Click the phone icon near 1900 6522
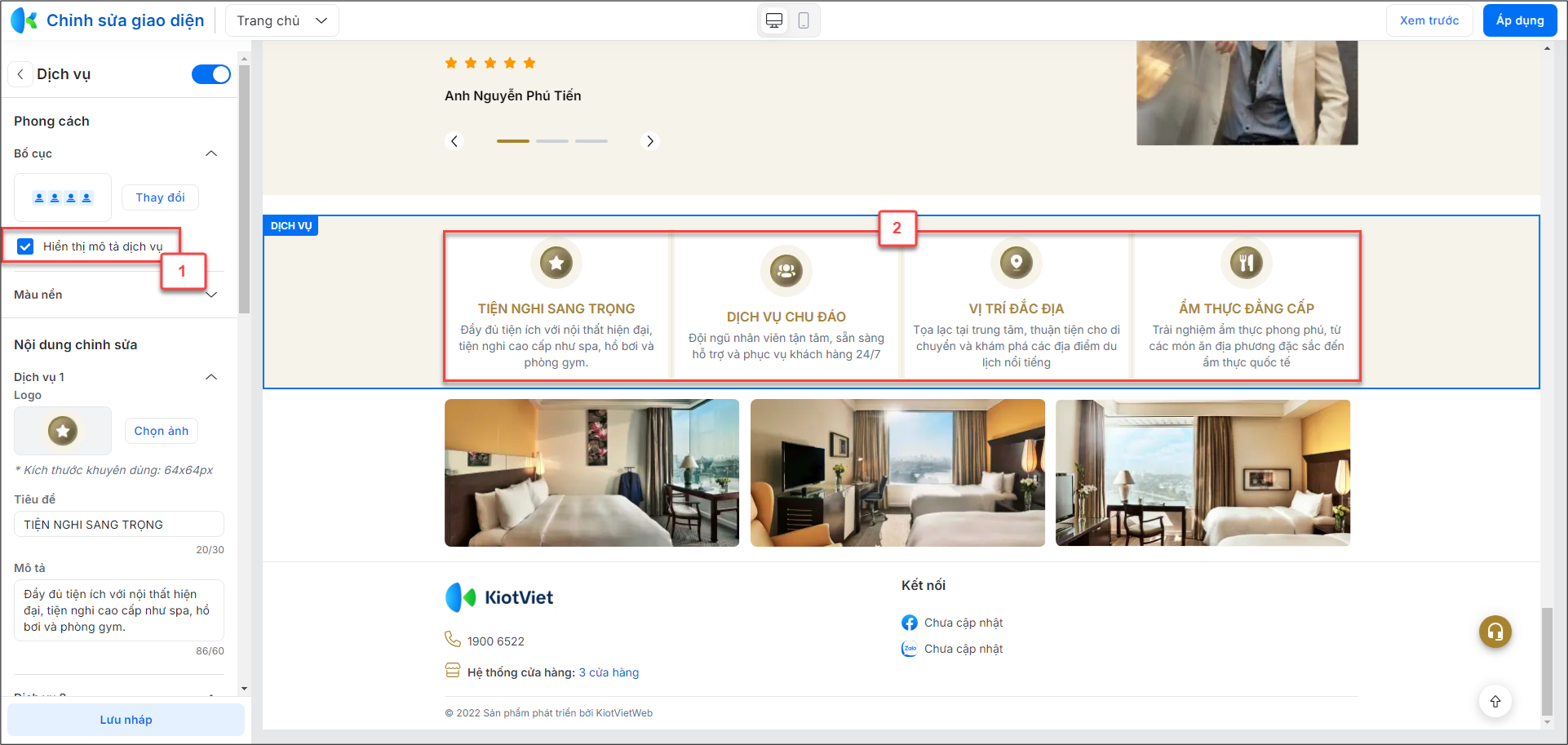This screenshot has height=745, width=1568. pos(453,640)
